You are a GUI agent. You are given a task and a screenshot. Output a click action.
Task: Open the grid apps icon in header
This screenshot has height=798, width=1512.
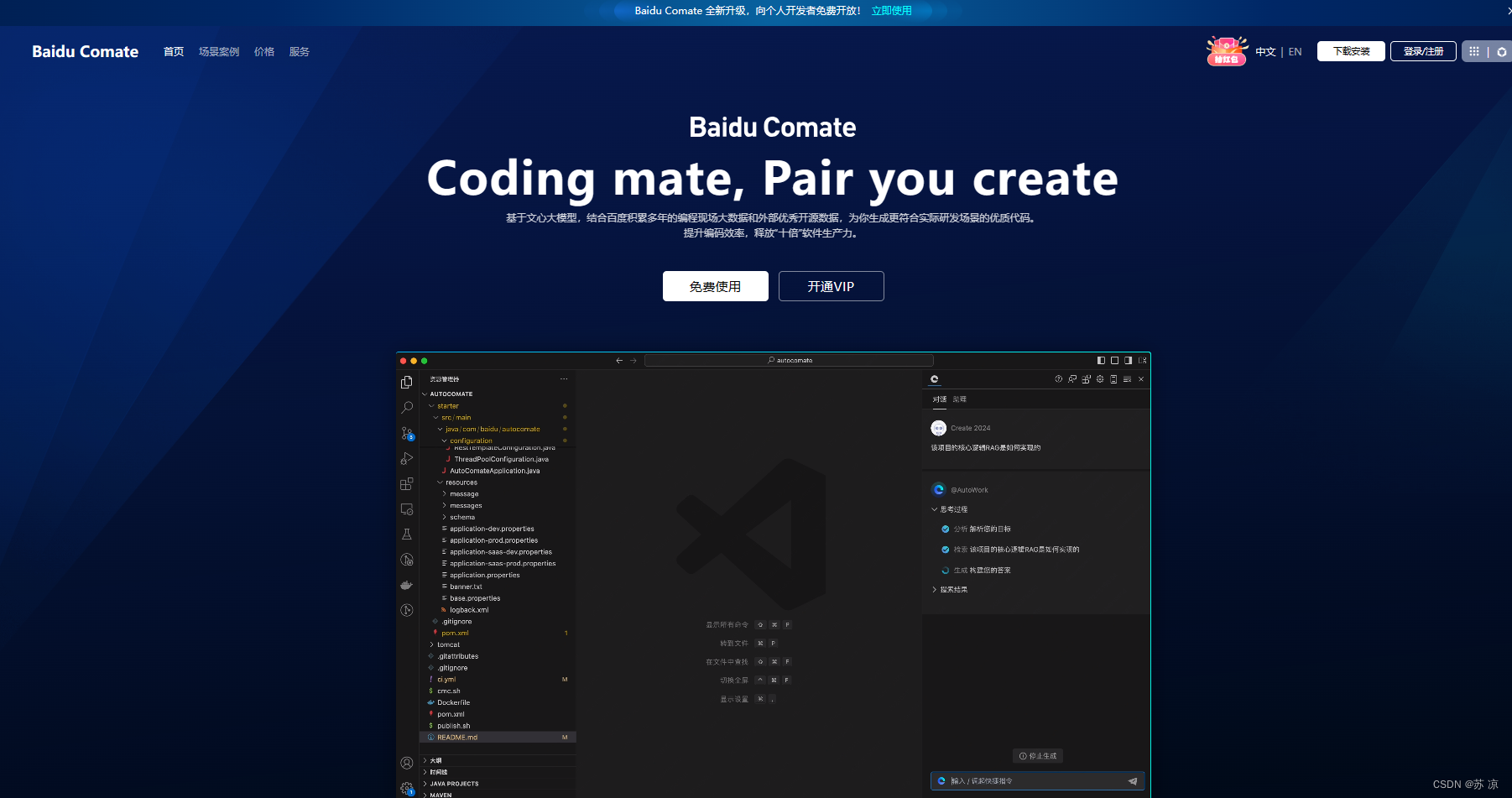pyautogui.click(x=1474, y=51)
